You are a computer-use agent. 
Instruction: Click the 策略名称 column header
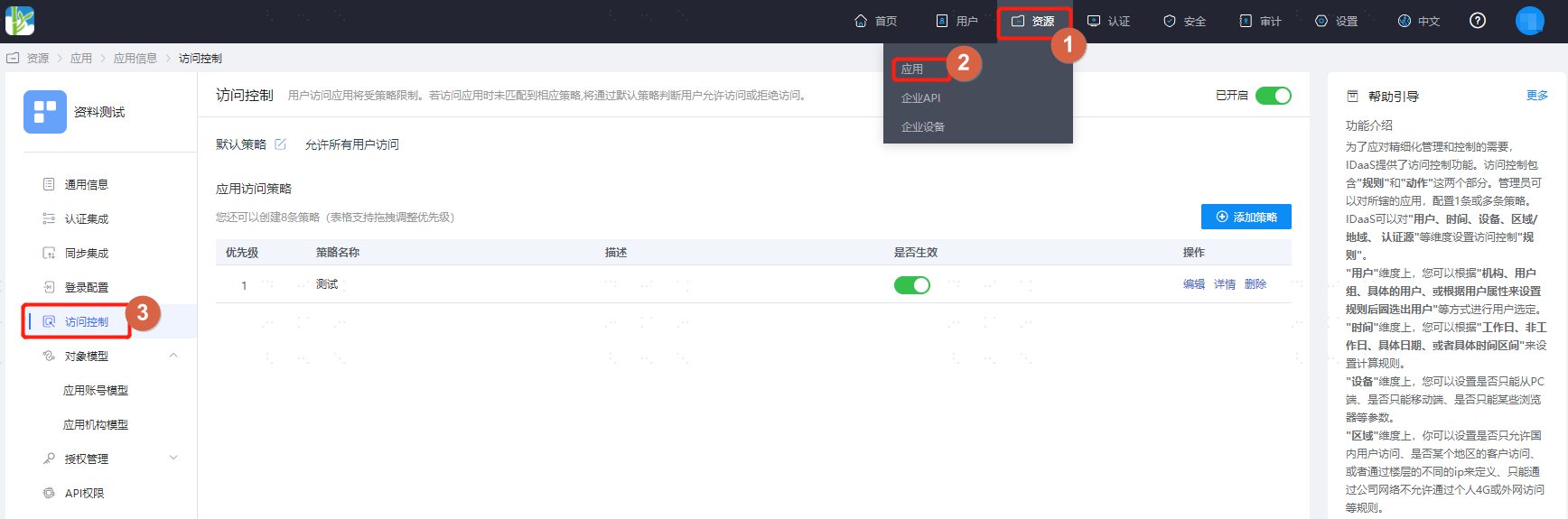tap(338, 253)
